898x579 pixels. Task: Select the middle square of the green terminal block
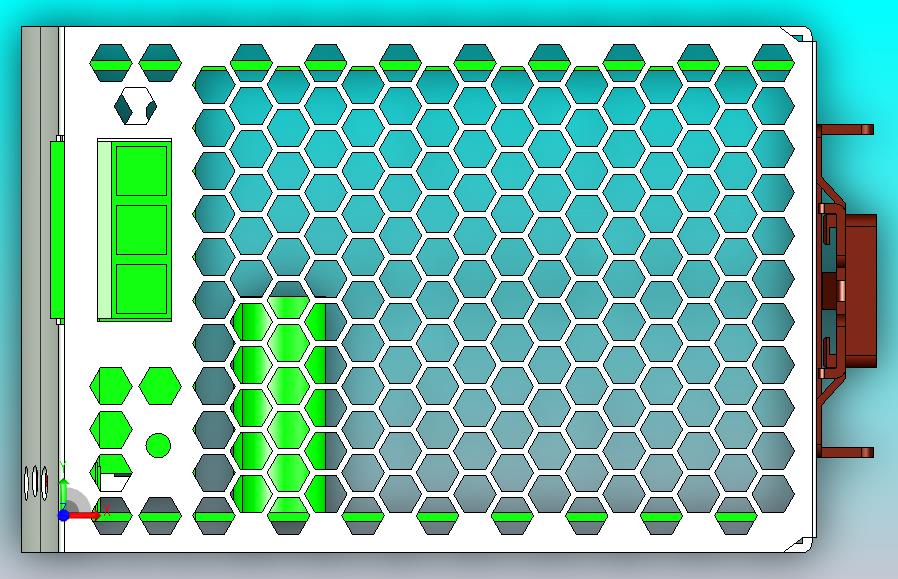coord(141,230)
